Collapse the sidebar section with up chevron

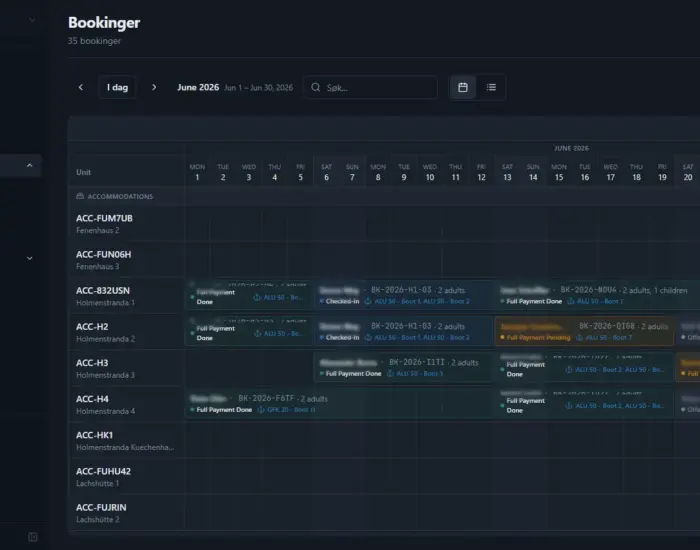[29, 166]
